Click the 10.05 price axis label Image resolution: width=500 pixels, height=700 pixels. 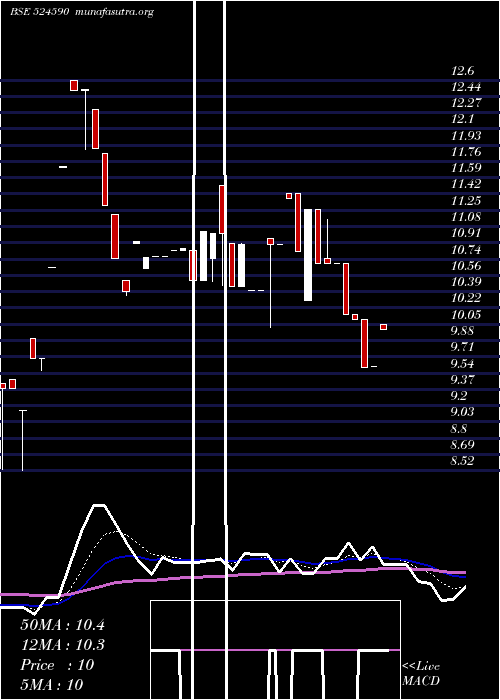[x=466, y=315]
